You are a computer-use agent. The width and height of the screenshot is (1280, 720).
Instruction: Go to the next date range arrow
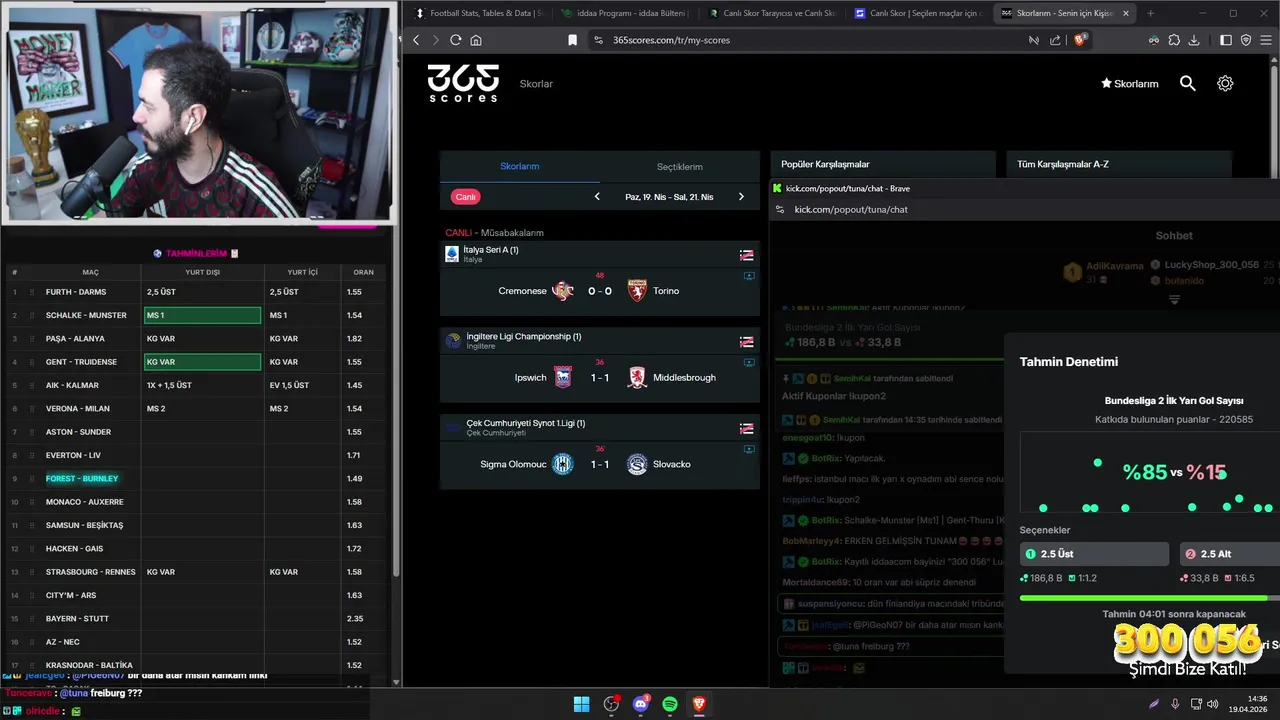click(741, 197)
